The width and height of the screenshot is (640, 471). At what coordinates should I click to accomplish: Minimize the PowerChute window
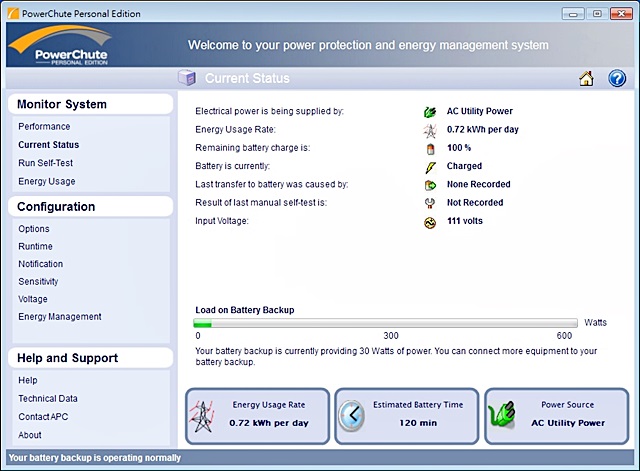click(x=573, y=14)
